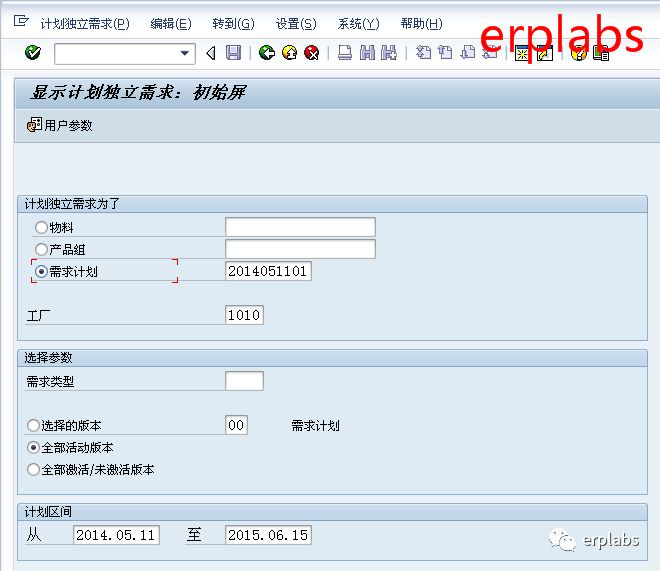Open the 系统(Y) menu
Screen dimensions: 660x571
358,24
